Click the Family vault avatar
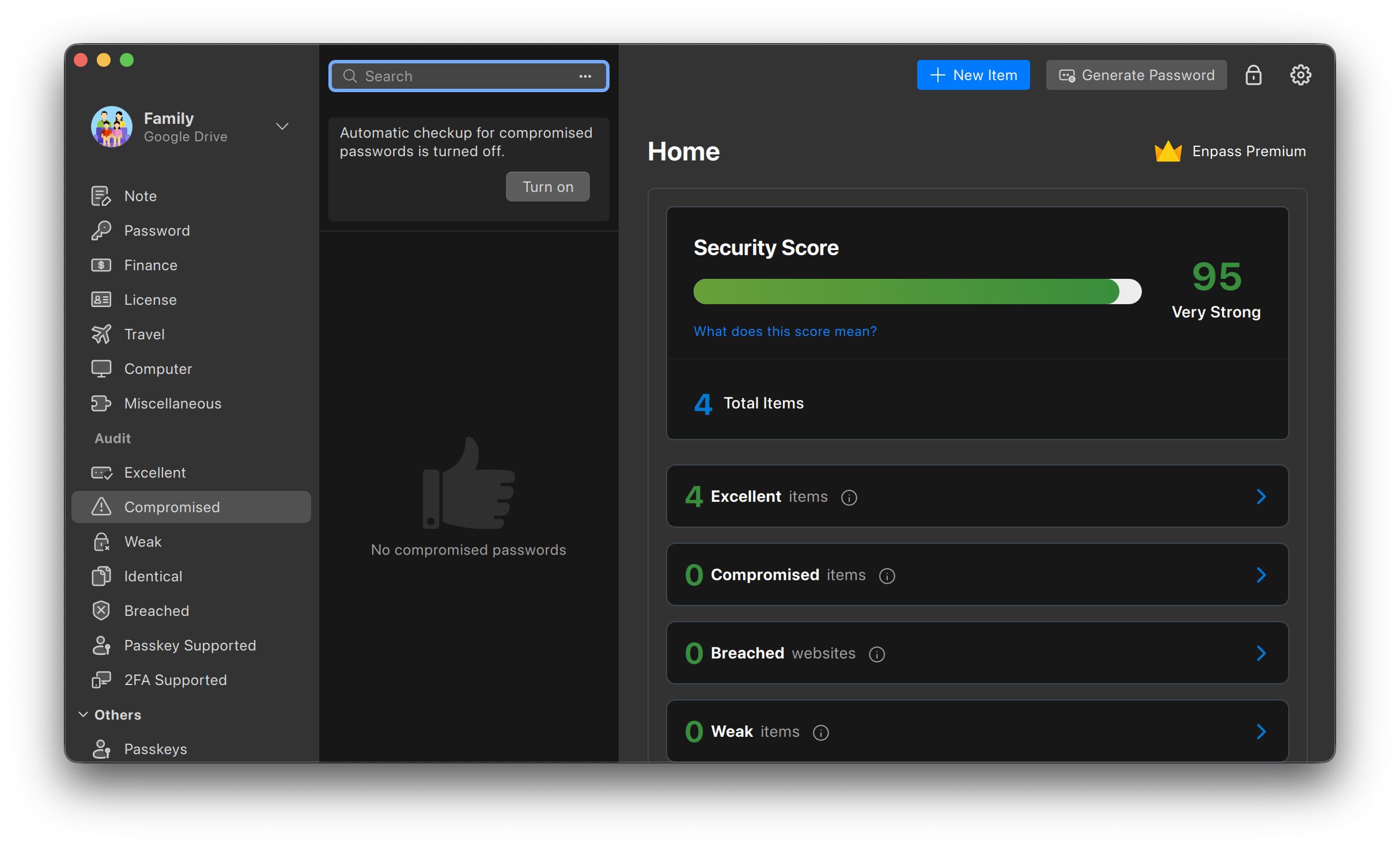This screenshot has height=848, width=1400. pyautogui.click(x=111, y=127)
